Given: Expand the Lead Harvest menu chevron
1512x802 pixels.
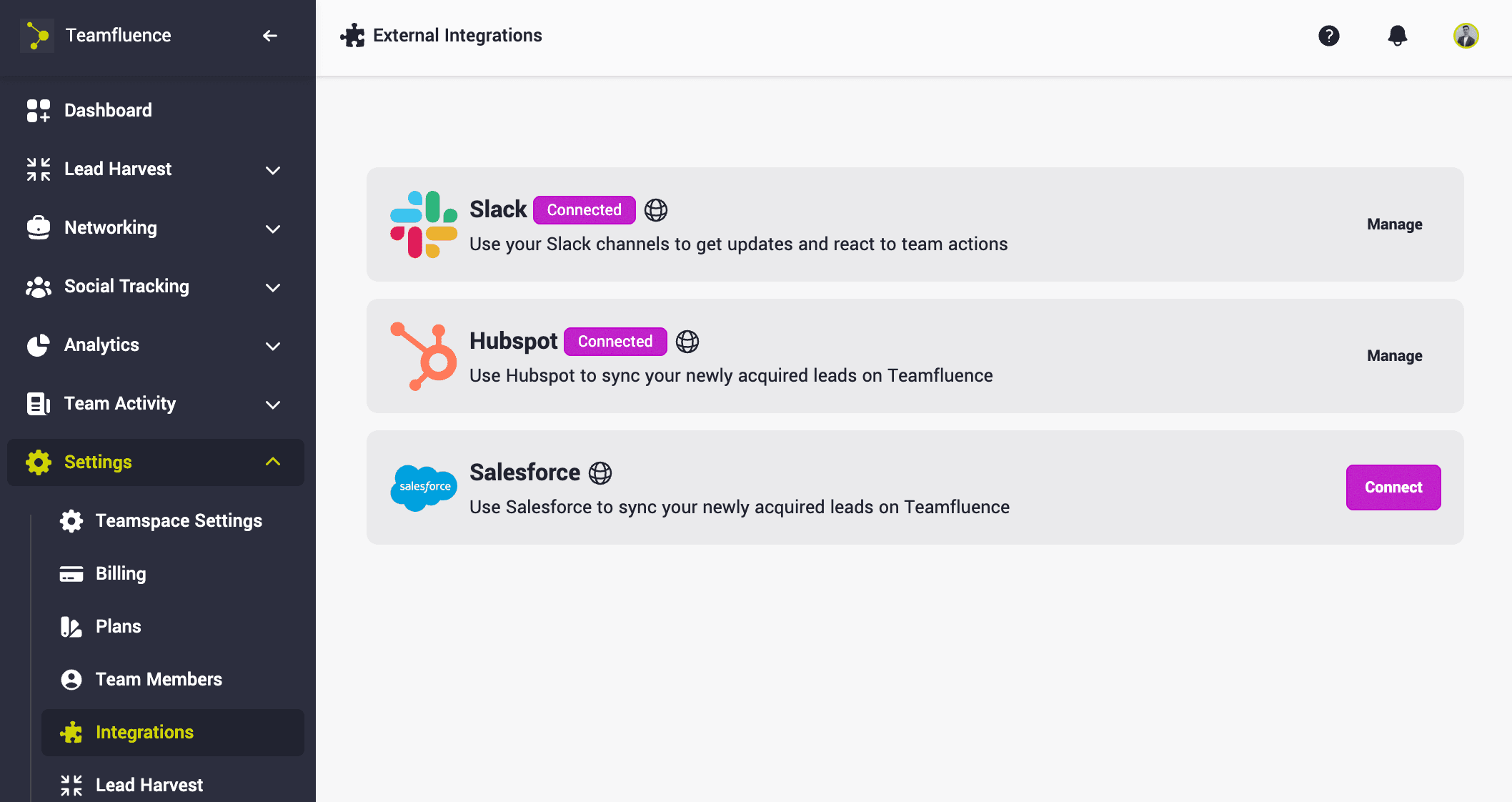Looking at the screenshot, I should [x=272, y=170].
